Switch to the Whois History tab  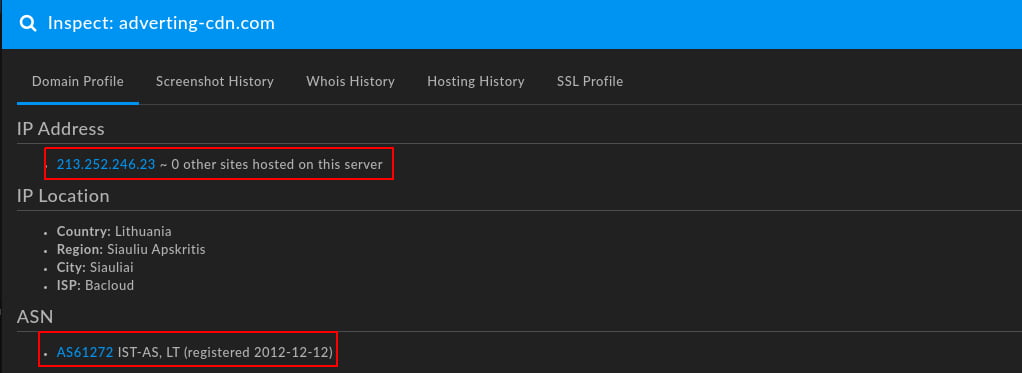pos(350,82)
